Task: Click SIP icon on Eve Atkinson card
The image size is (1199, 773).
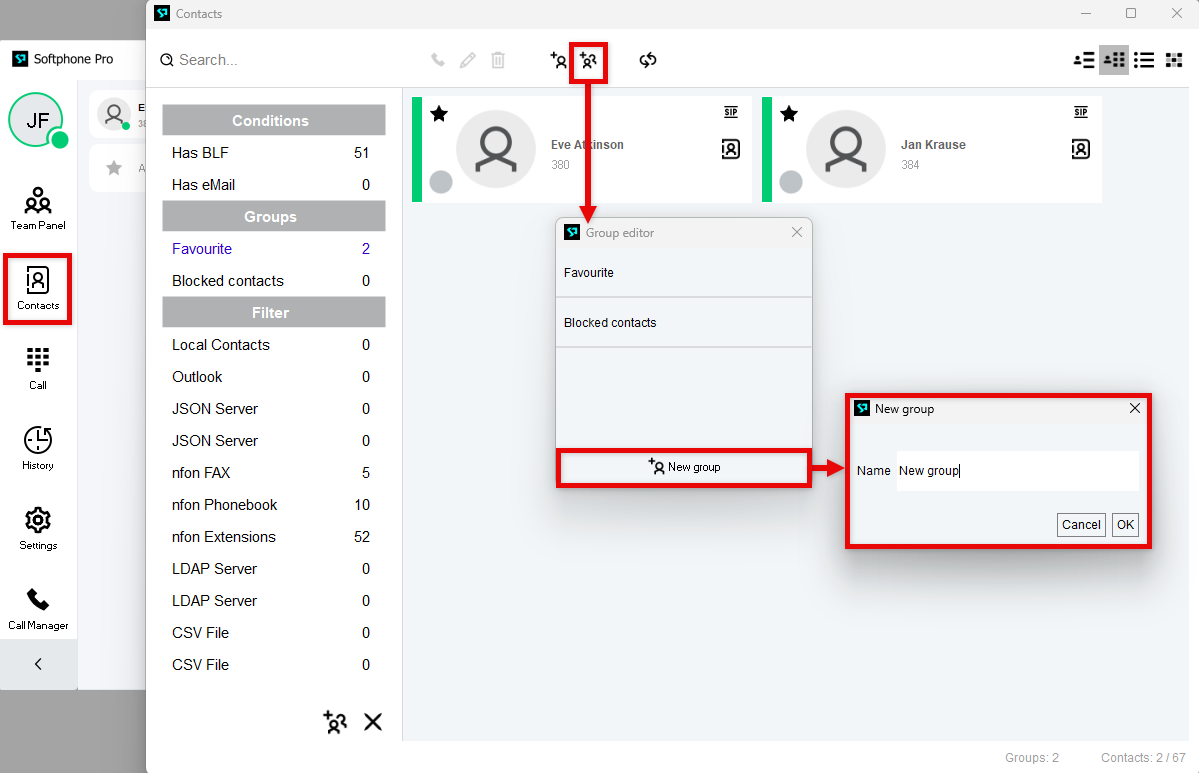Action: pyautogui.click(x=731, y=112)
